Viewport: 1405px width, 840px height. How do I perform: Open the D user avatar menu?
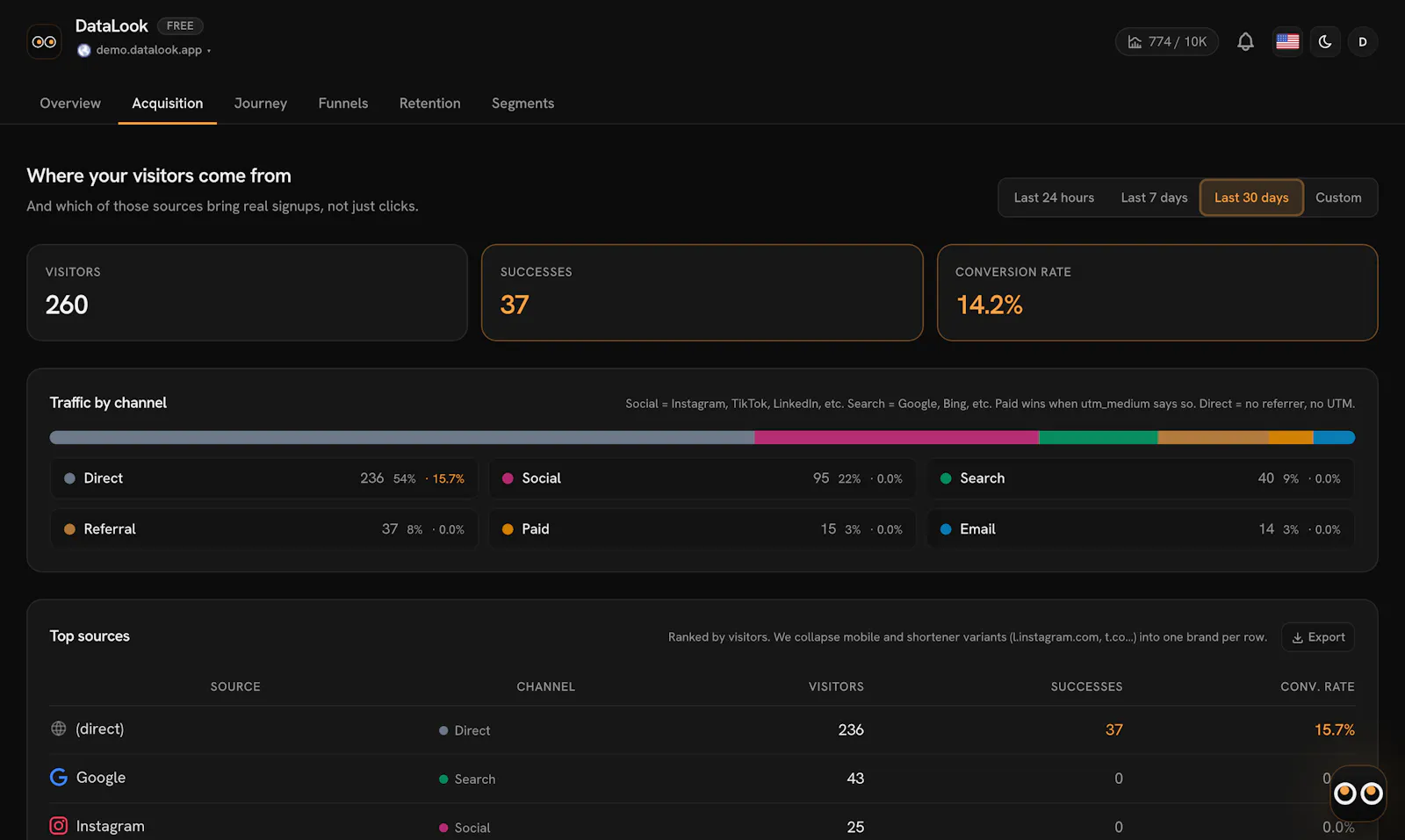(1363, 41)
